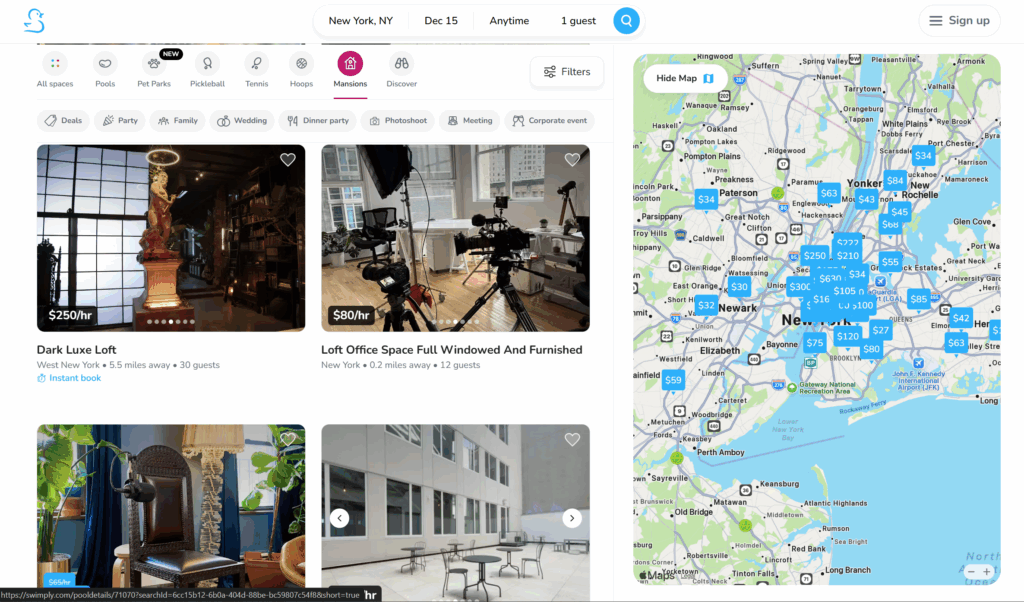1024x602 pixels.
Task: Select the Pet Parks category icon
Action: (x=155, y=64)
